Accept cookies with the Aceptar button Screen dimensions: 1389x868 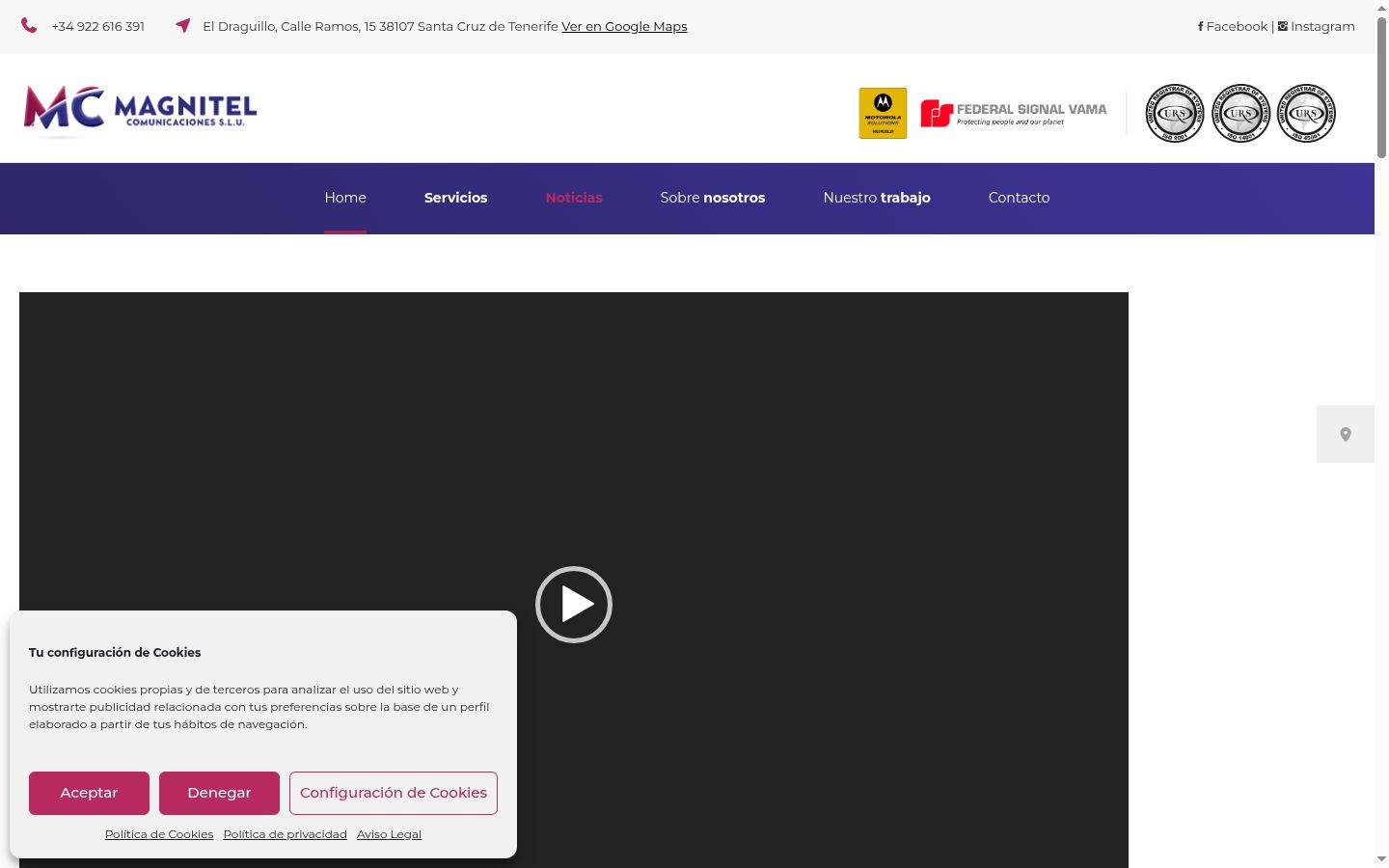89,793
